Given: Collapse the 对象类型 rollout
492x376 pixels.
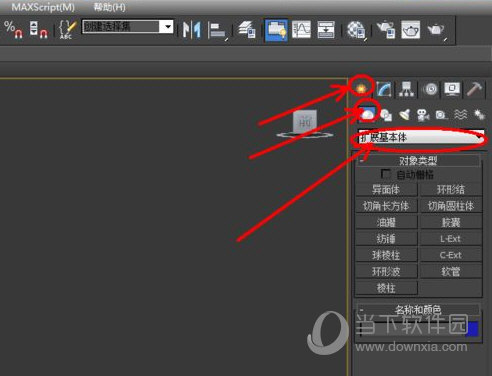Looking at the screenshot, I should 419,161.
